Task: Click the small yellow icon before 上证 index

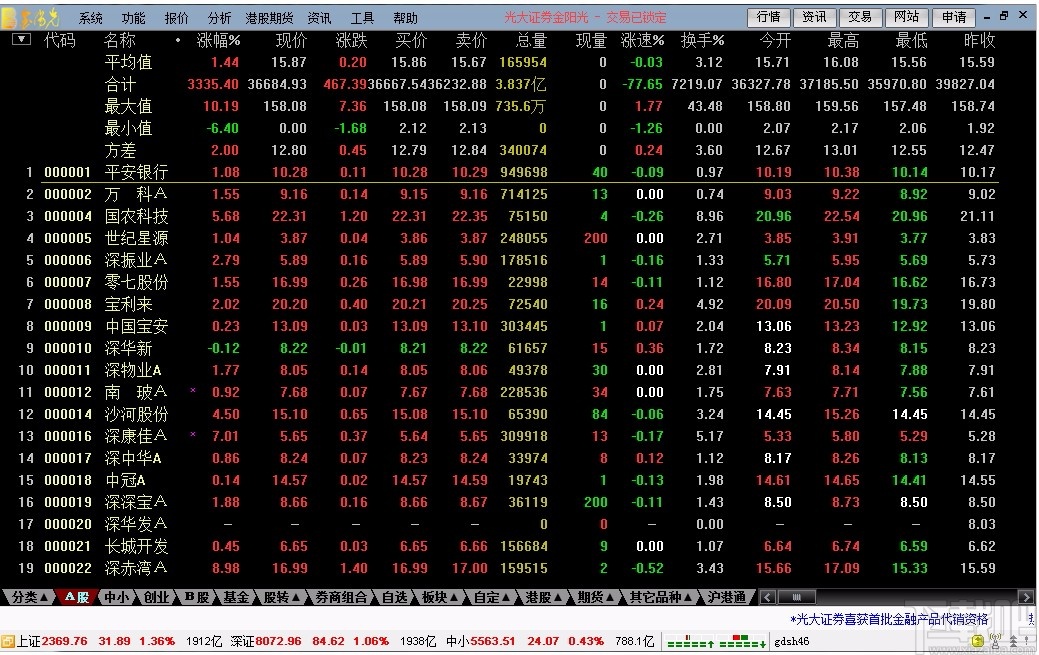Action: point(8,641)
